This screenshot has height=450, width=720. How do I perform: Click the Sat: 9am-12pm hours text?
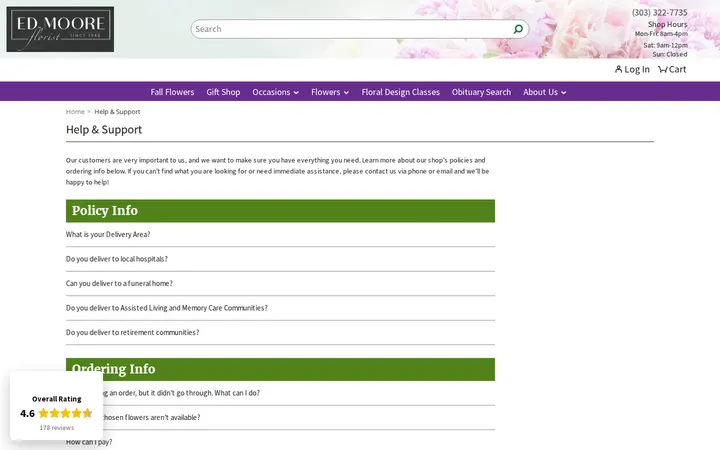point(665,45)
